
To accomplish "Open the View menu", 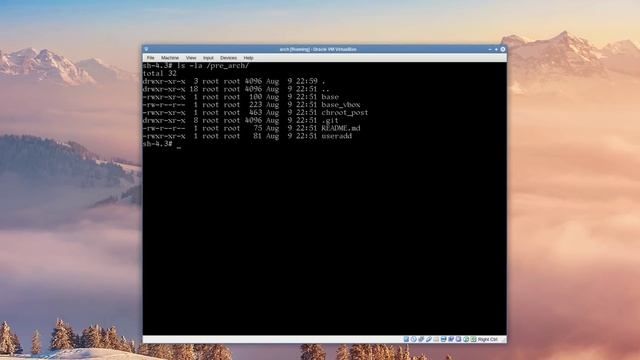I will pyautogui.click(x=191, y=58).
